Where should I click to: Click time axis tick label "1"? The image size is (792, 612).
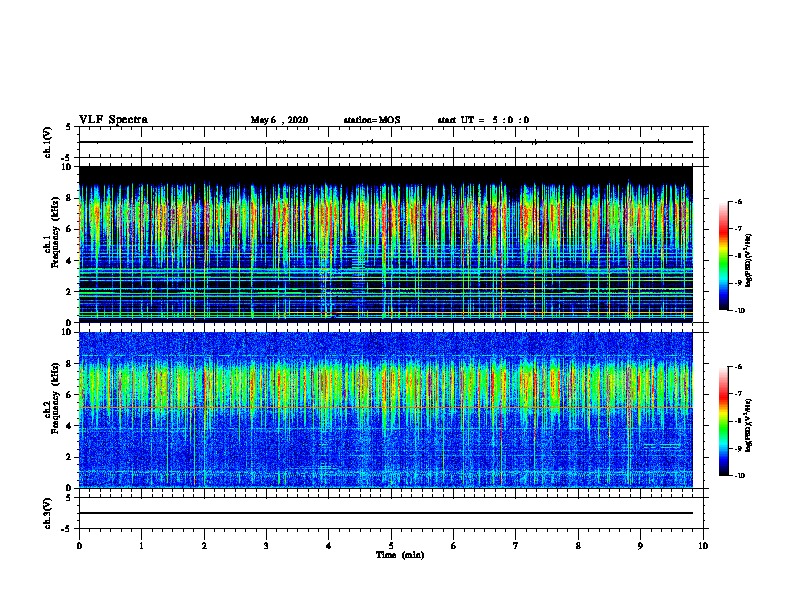(x=141, y=546)
